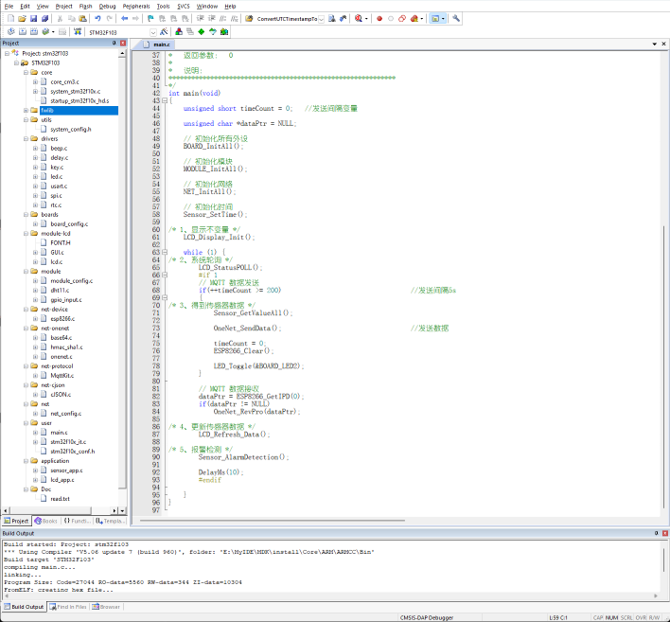Collapse the main function fold marker
Screen dimensions: 670x622
pos(165,100)
